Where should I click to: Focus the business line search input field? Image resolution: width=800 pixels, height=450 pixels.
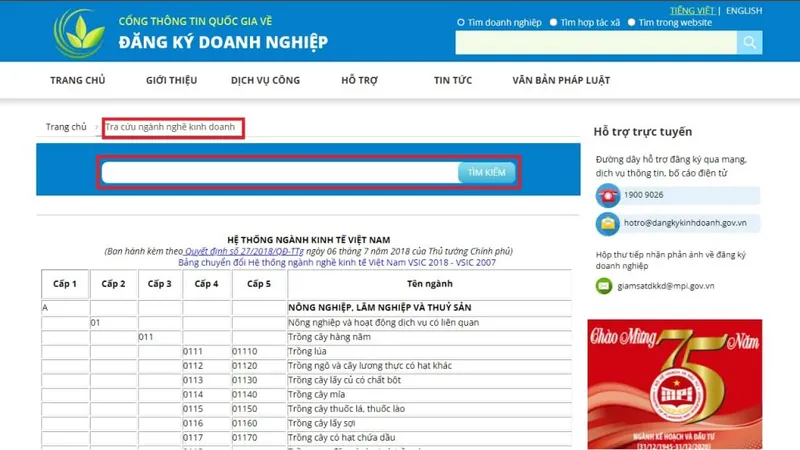click(x=280, y=172)
